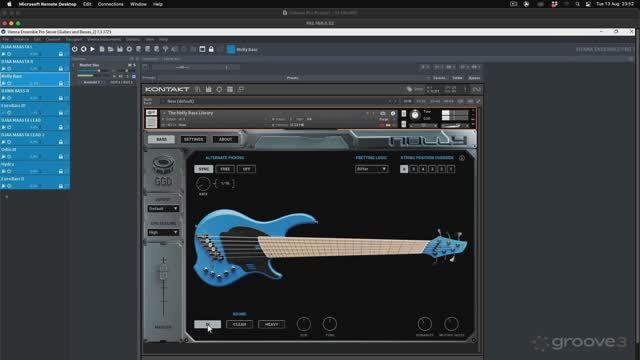Click the Molly Bass Library instrument name
This screenshot has height=360, width=640.
pos(190,113)
